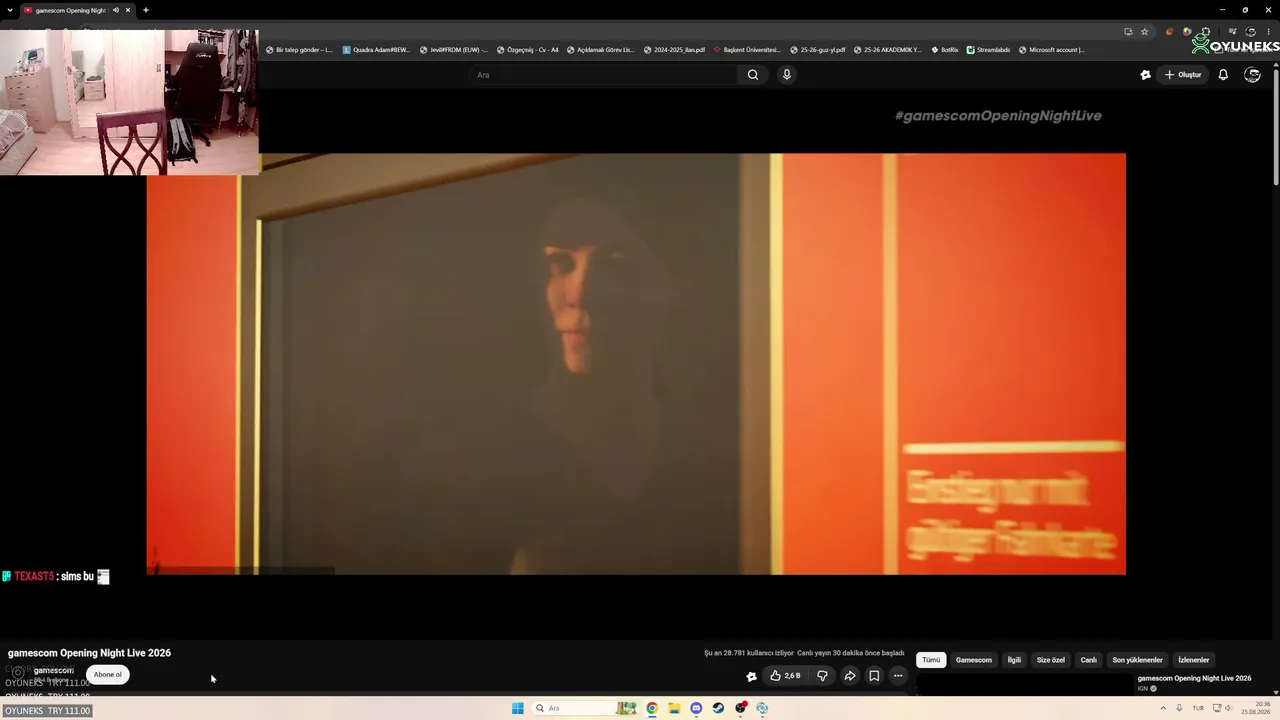Dislike the gamescom video
Viewport: 1280px width, 720px height.
(x=822, y=676)
